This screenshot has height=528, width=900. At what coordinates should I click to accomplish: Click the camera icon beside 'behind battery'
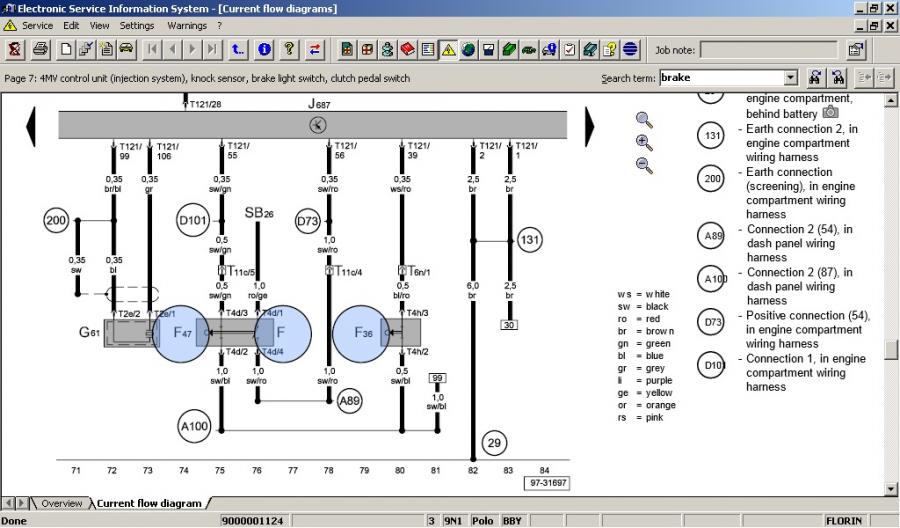click(830, 113)
